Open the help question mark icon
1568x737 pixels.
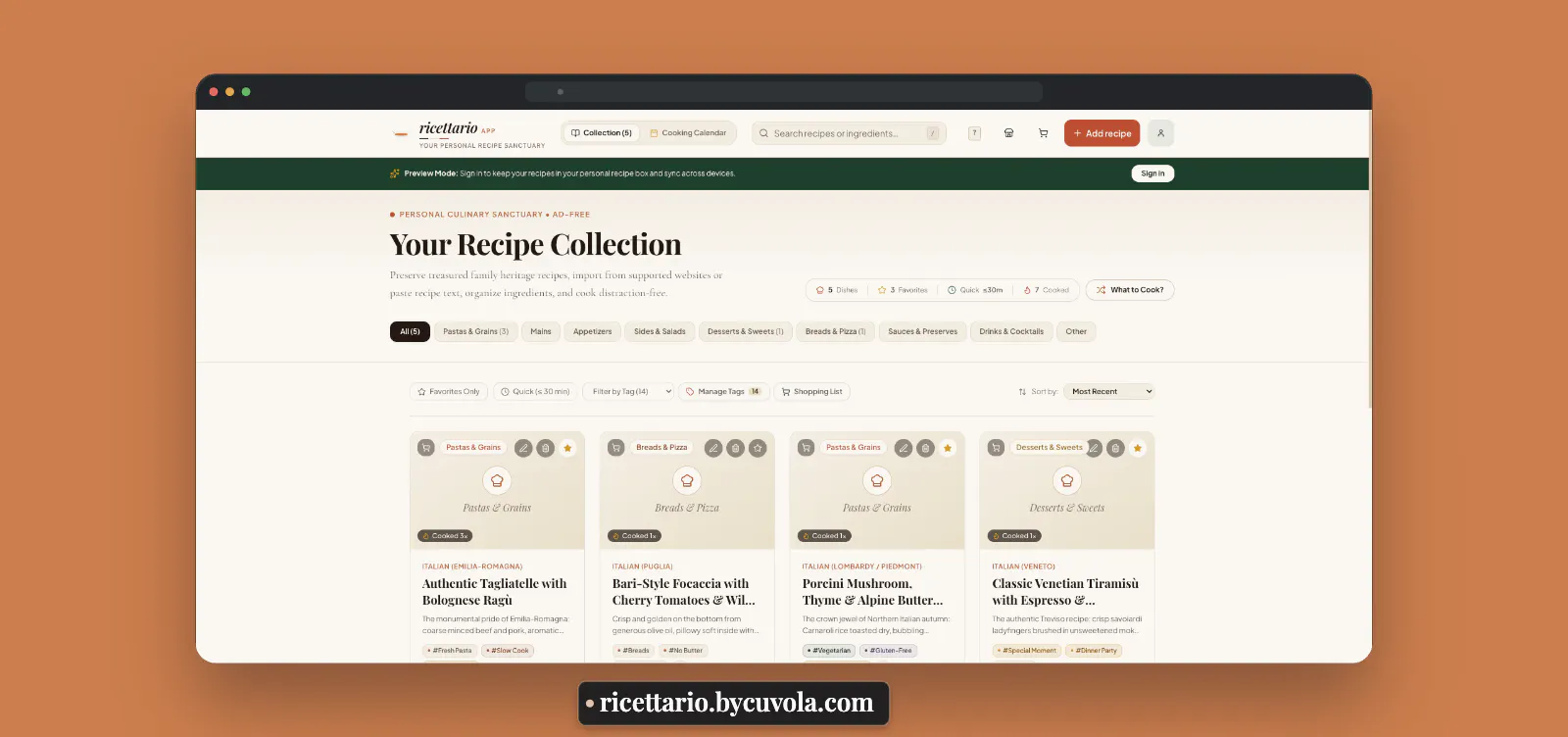(974, 133)
